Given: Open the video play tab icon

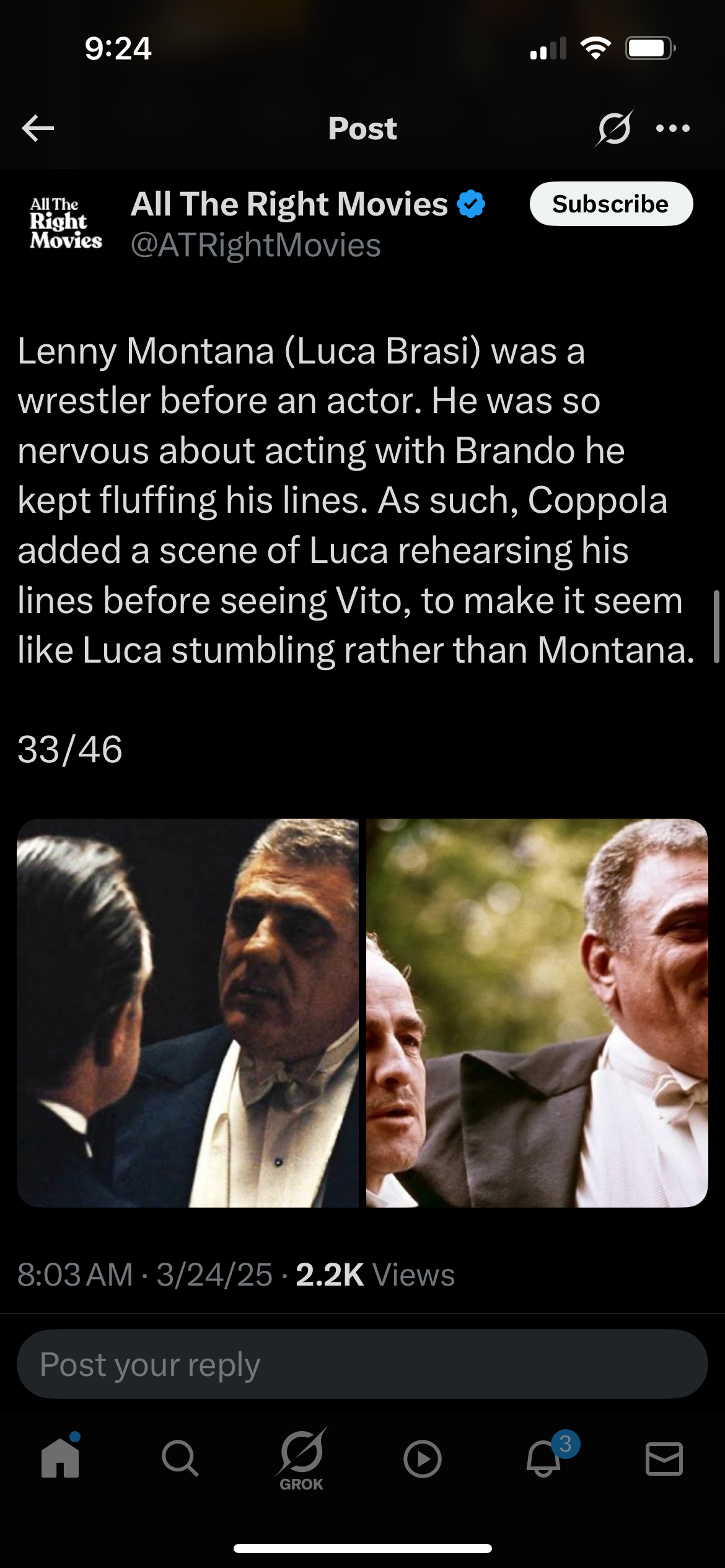Looking at the screenshot, I should click(x=423, y=1460).
